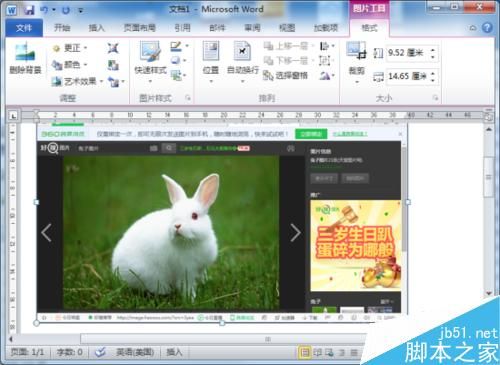Click the horizontal scrollbar left arrow
The height and width of the screenshot is (365, 500).
point(11,339)
